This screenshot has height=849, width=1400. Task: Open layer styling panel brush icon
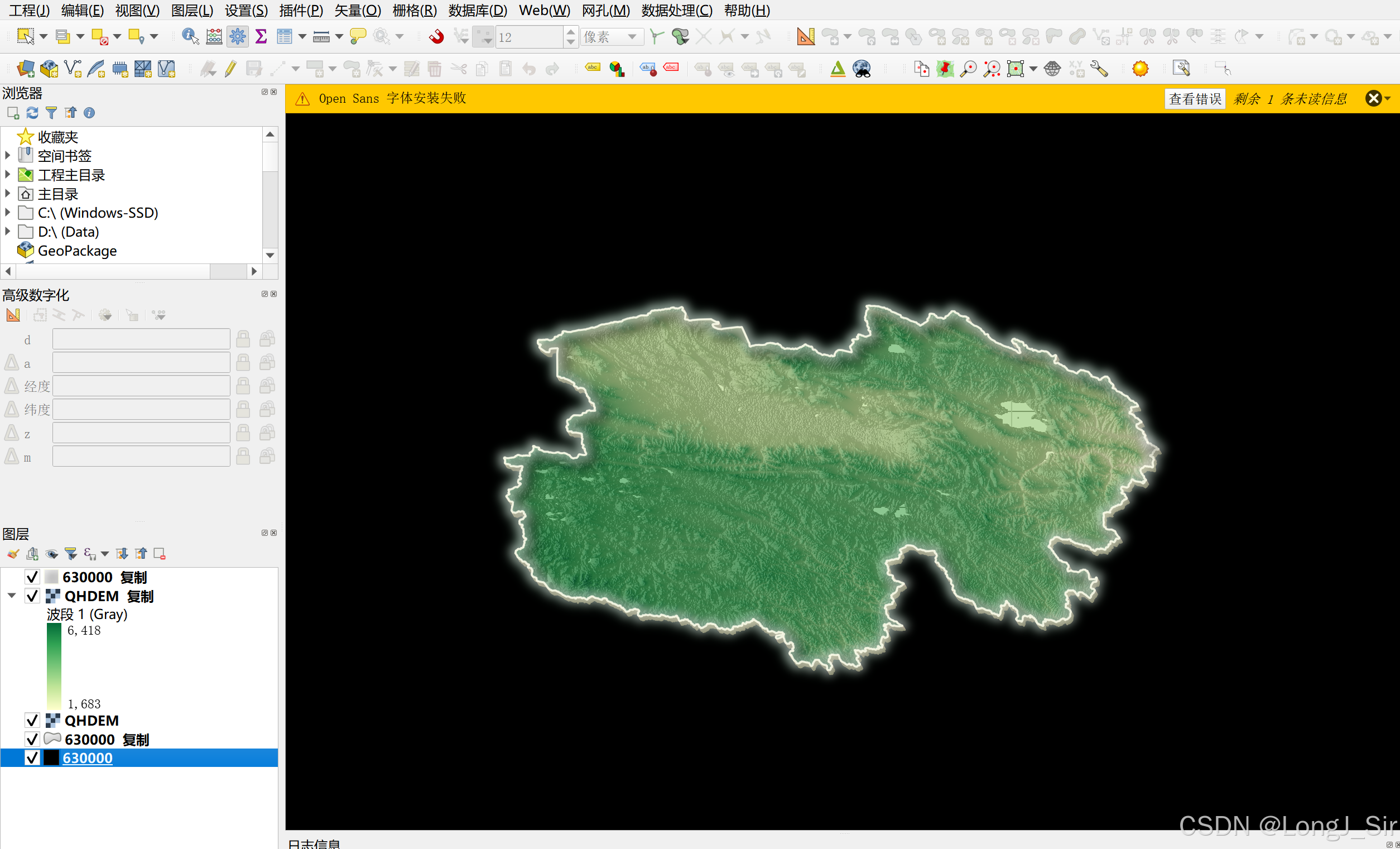point(13,554)
